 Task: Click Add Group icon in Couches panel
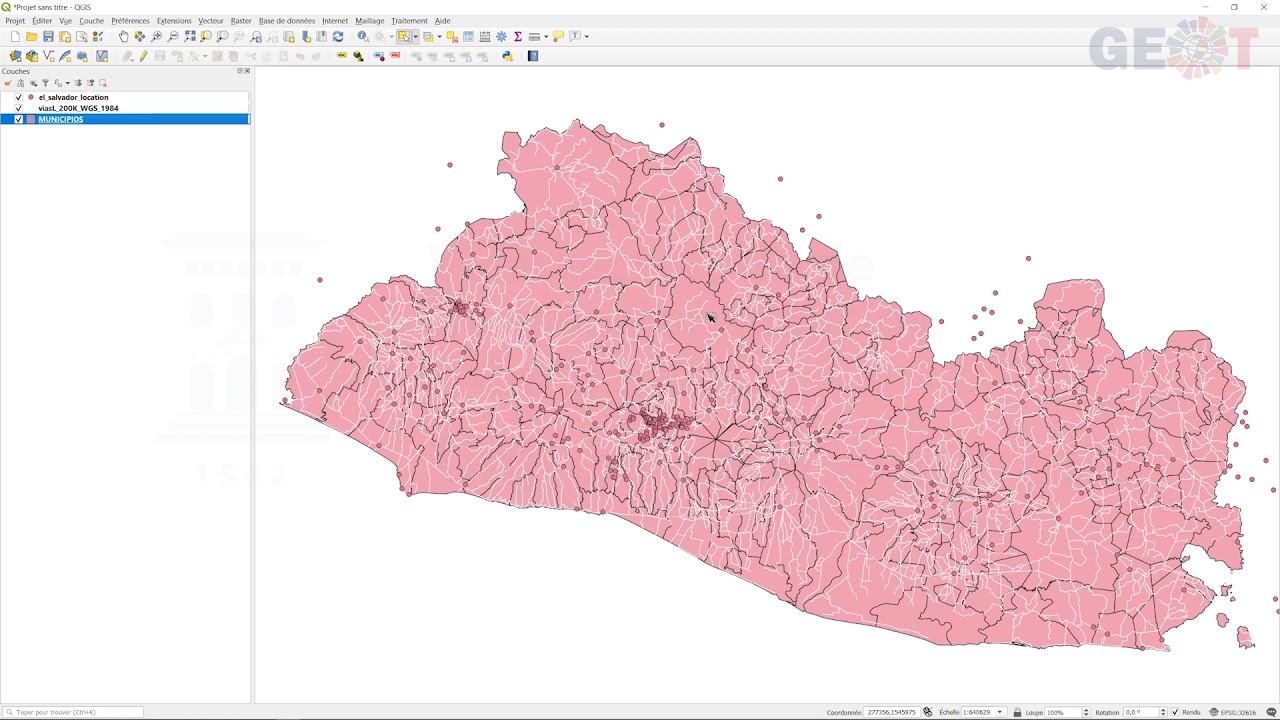point(20,83)
